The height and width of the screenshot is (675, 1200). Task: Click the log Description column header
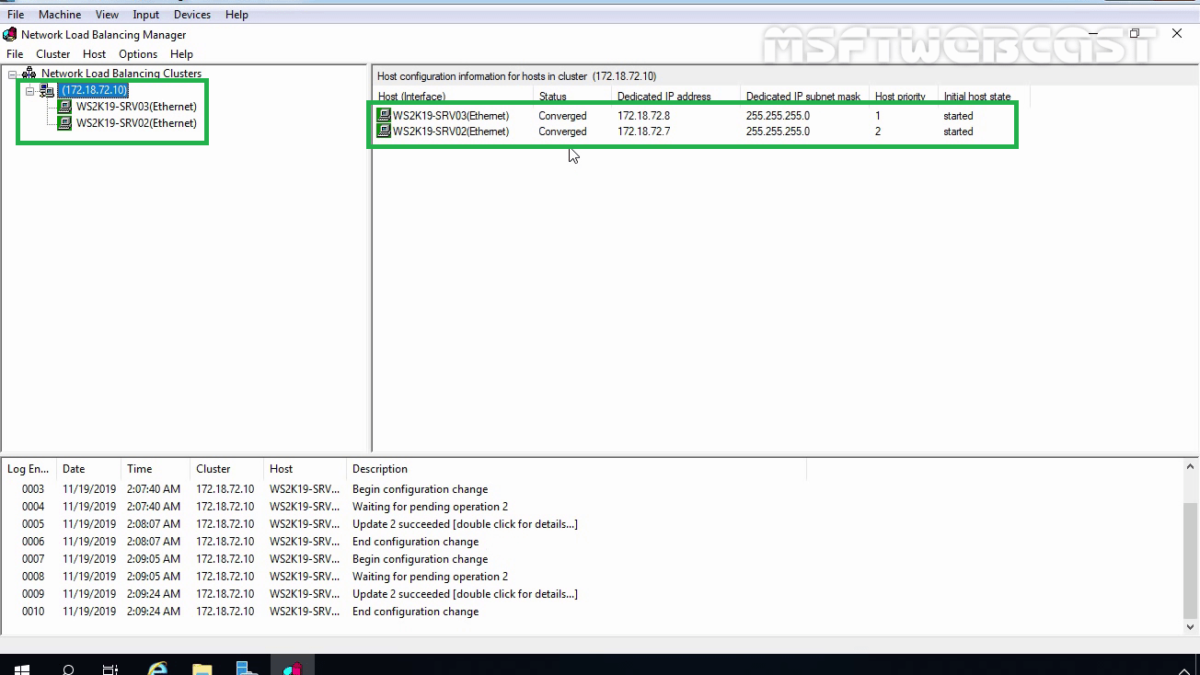point(576,469)
